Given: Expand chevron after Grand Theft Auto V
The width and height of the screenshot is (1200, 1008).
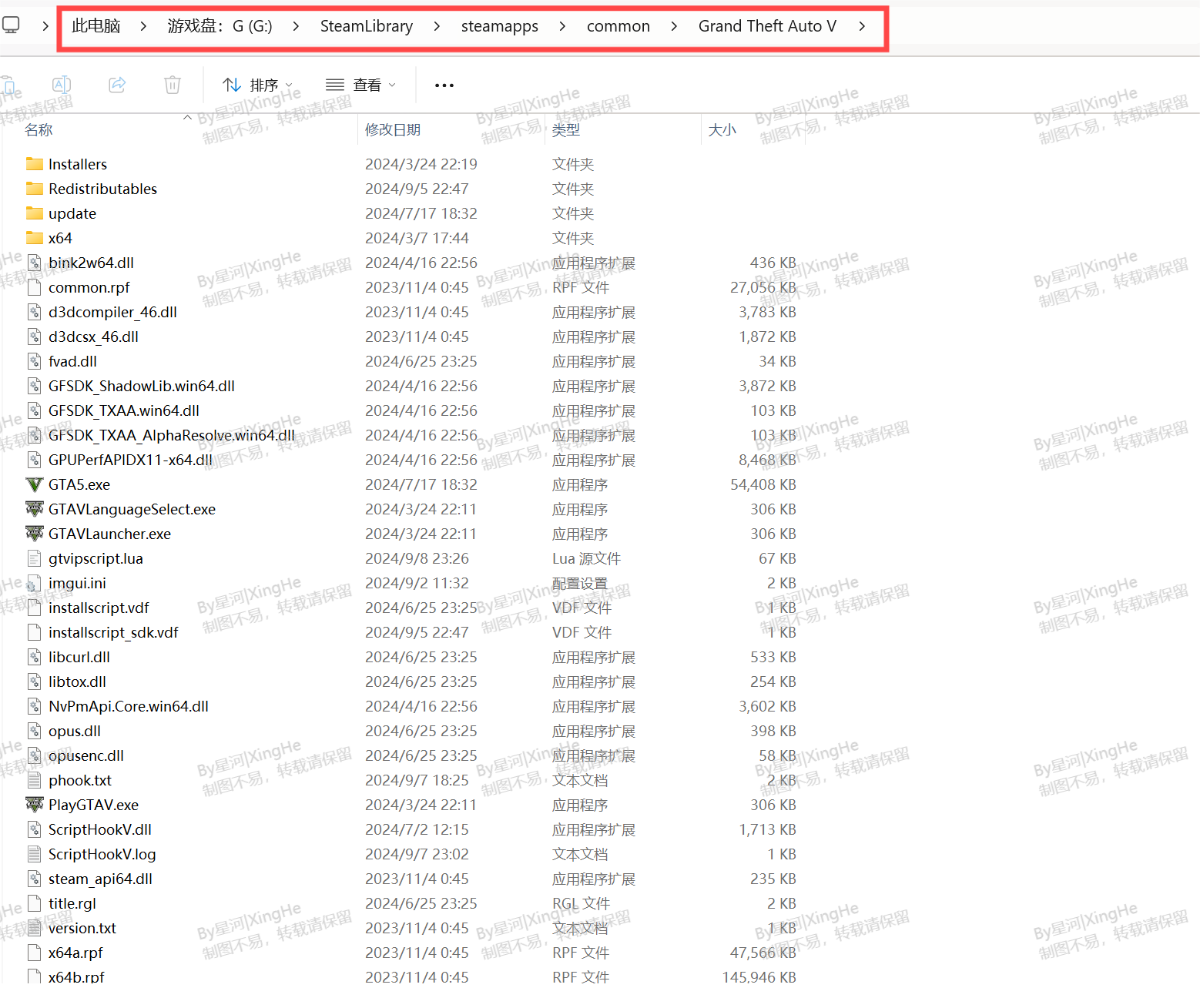Looking at the screenshot, I should coord(862,26).
